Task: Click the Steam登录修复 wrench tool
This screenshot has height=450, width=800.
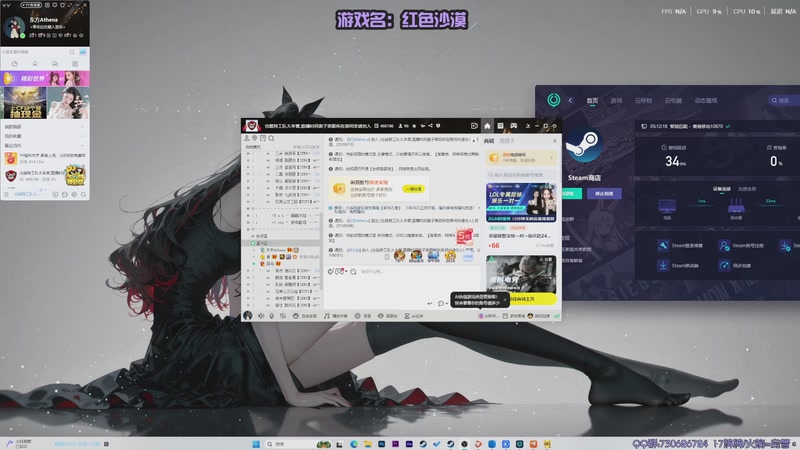Action: [x=681, y=245]
